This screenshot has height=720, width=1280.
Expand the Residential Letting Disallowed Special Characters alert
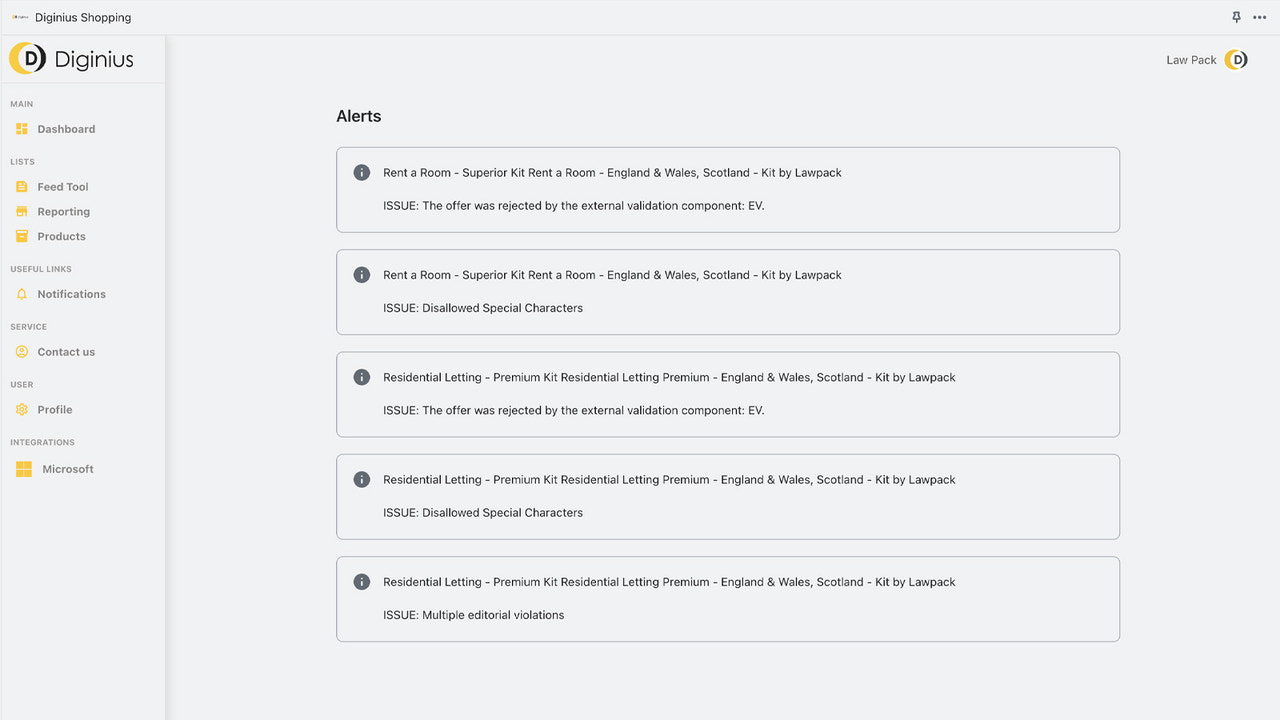click(x=728, y=496)
